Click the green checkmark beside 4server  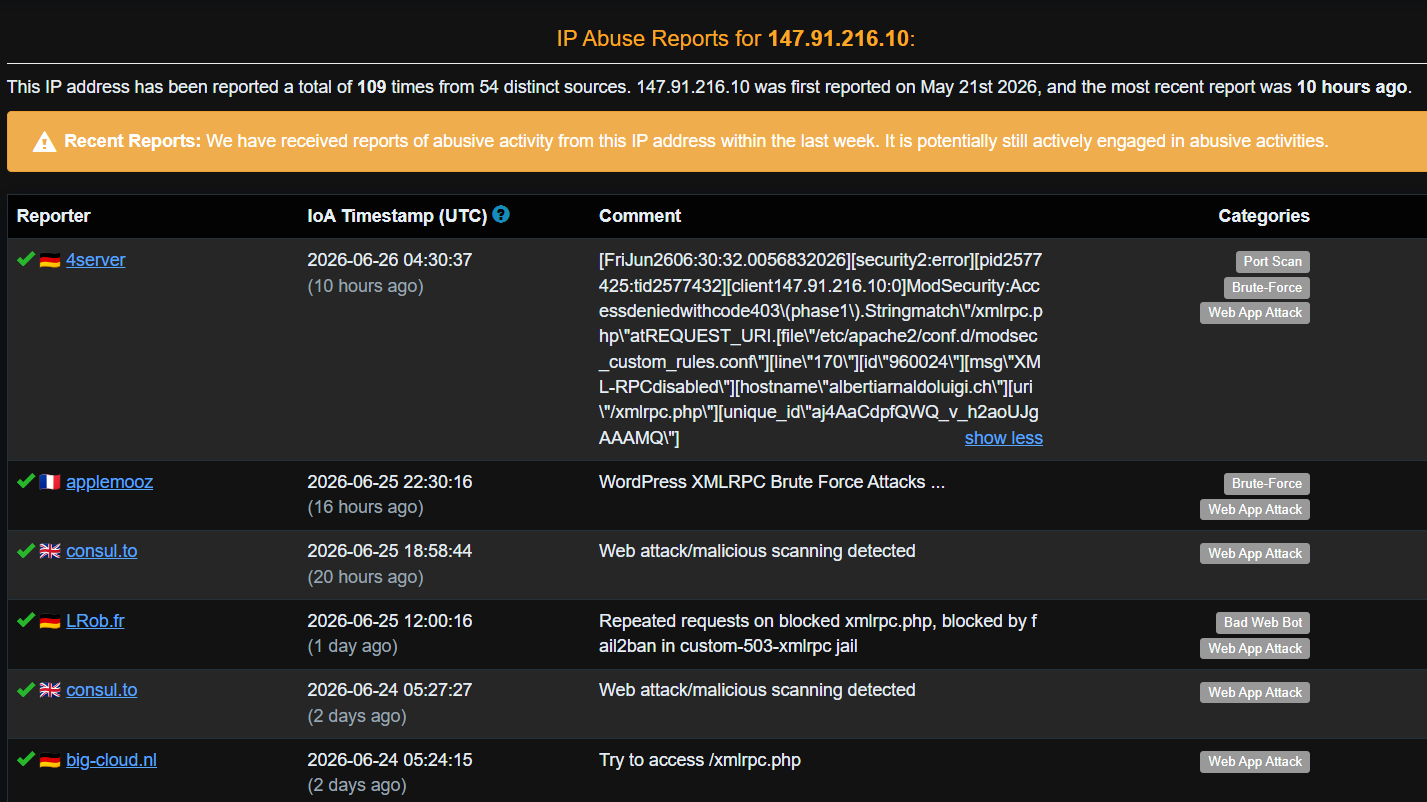(26, 260)
